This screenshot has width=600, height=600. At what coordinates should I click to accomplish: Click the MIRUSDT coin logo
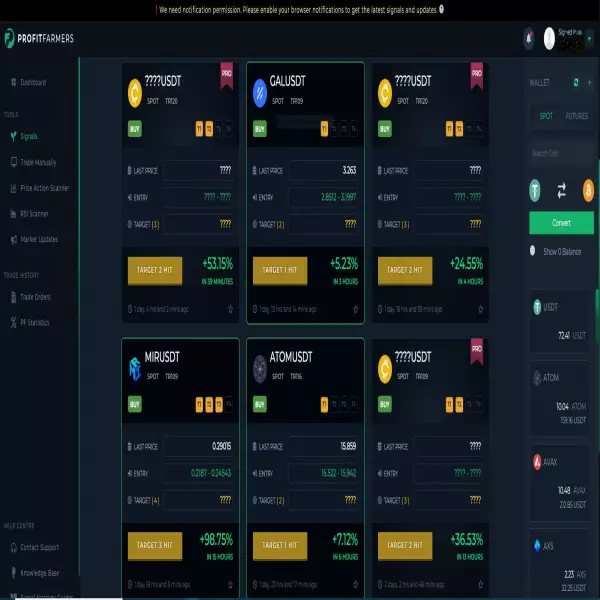(135, 372)
